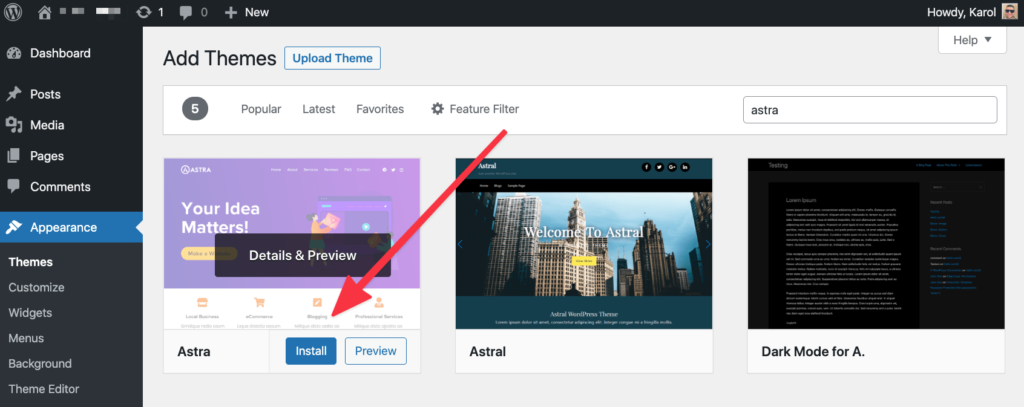Open the site home icon

(44, 12)
